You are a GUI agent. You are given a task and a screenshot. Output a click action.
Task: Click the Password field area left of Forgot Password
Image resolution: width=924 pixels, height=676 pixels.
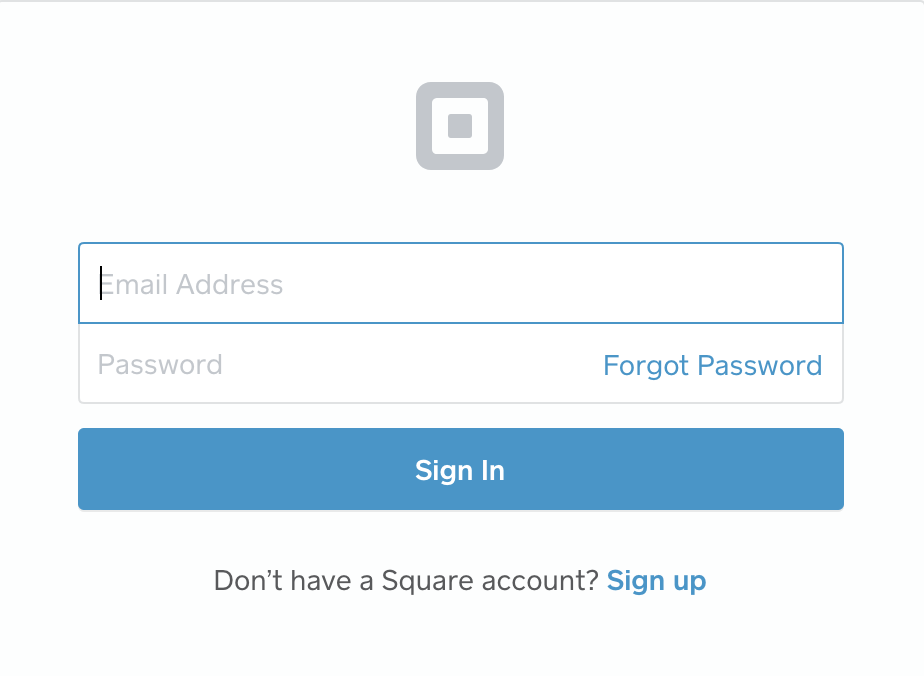[x=412, y=364]
